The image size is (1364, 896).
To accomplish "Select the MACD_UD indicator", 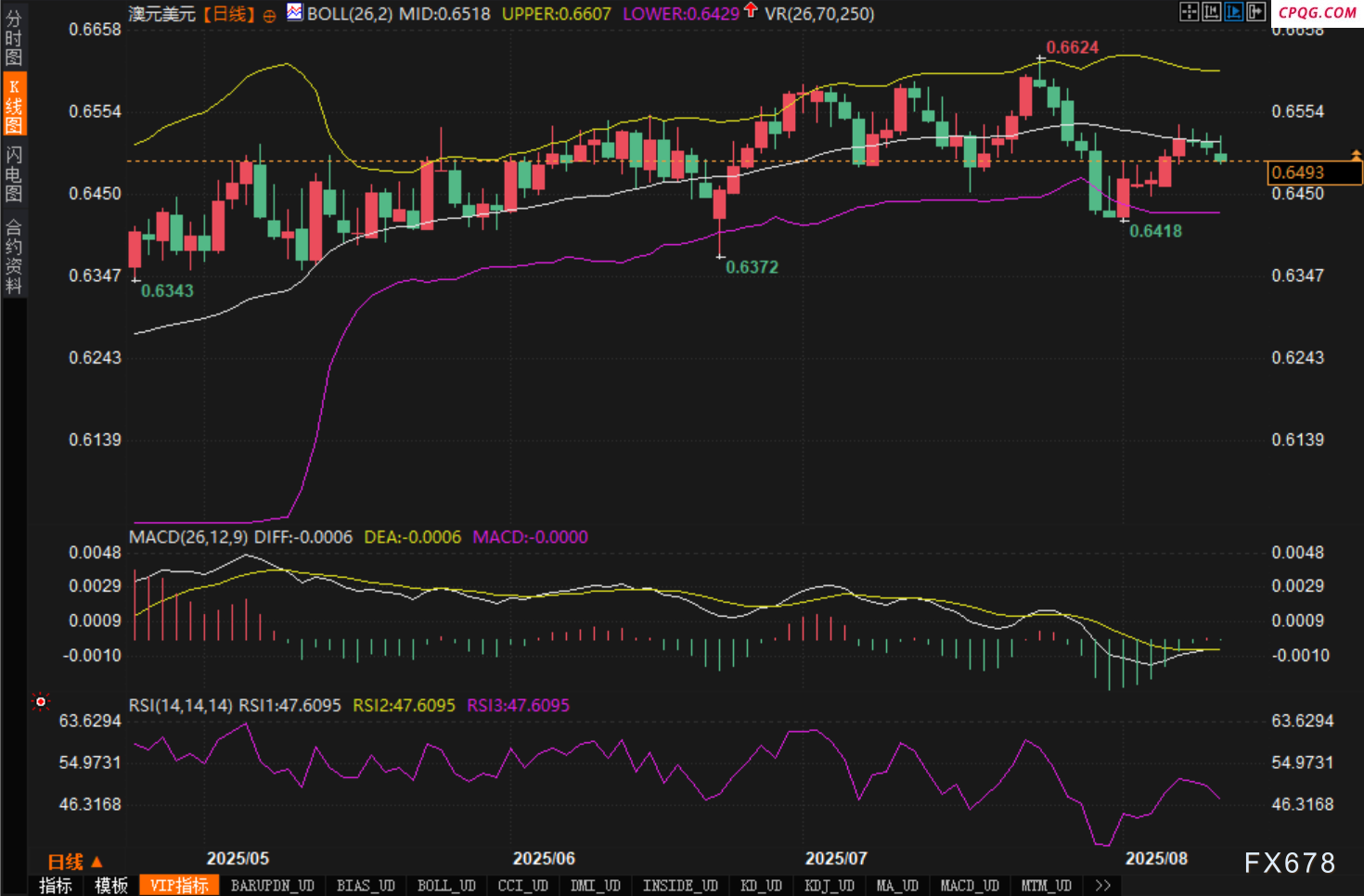I will [x=970, y=886].
